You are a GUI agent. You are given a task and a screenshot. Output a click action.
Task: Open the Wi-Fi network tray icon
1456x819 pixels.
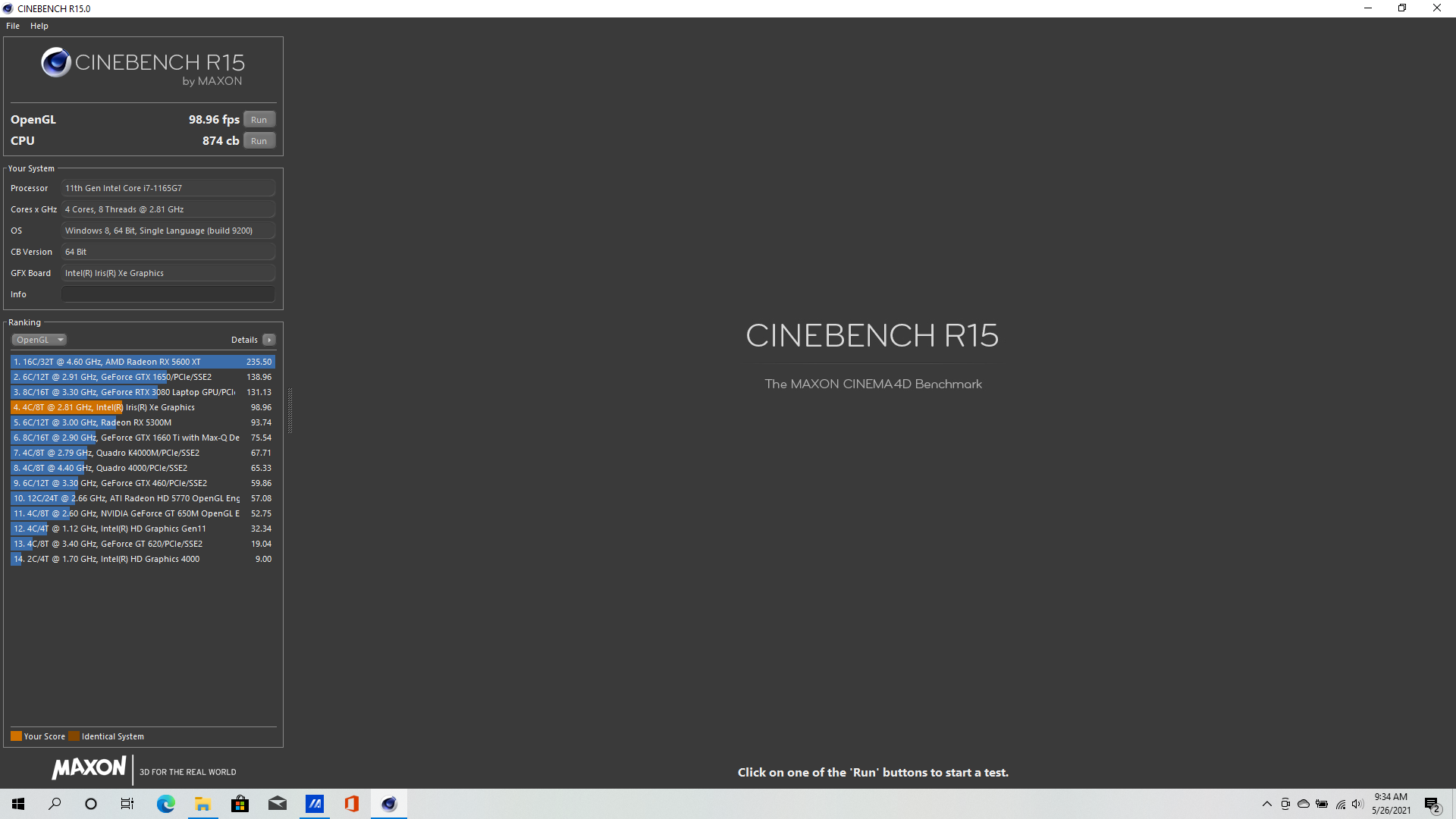[x=1340, y=804]
